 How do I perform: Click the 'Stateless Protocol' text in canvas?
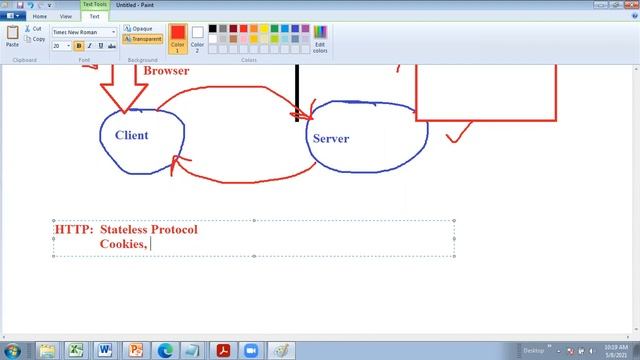click(149, 229)
